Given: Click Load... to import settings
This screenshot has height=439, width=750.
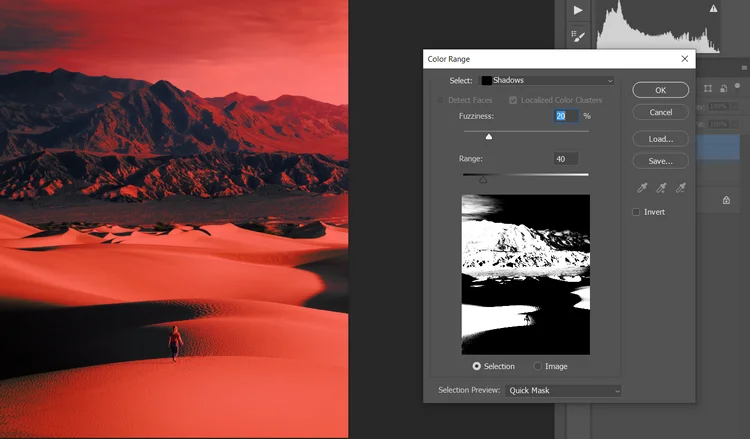Looking at the screenshot, I should click(x=660, y=139).
